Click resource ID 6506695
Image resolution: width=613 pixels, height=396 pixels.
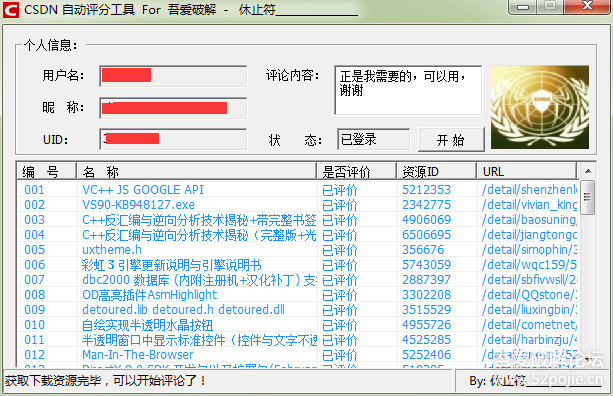click(x=427, y=235)
